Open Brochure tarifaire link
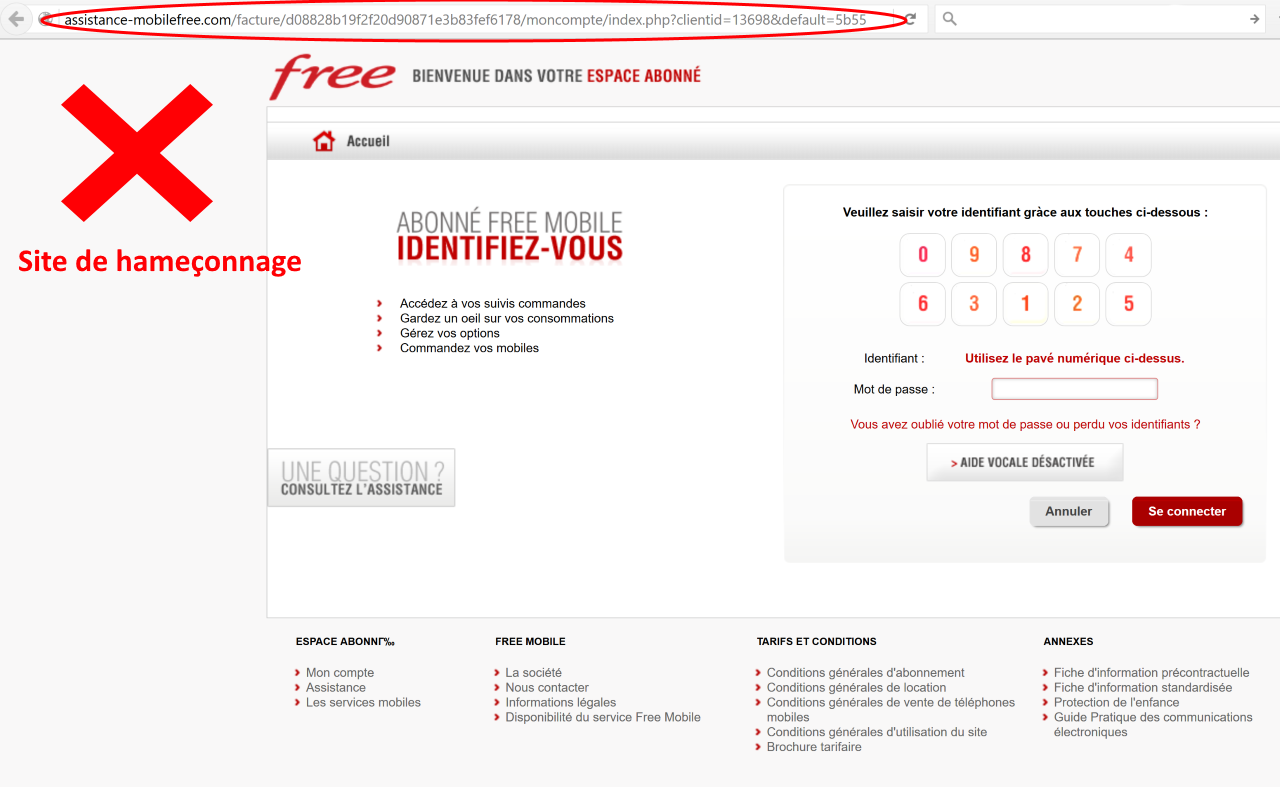Viewport: 1280px width, 787px height. coord(814,748)
